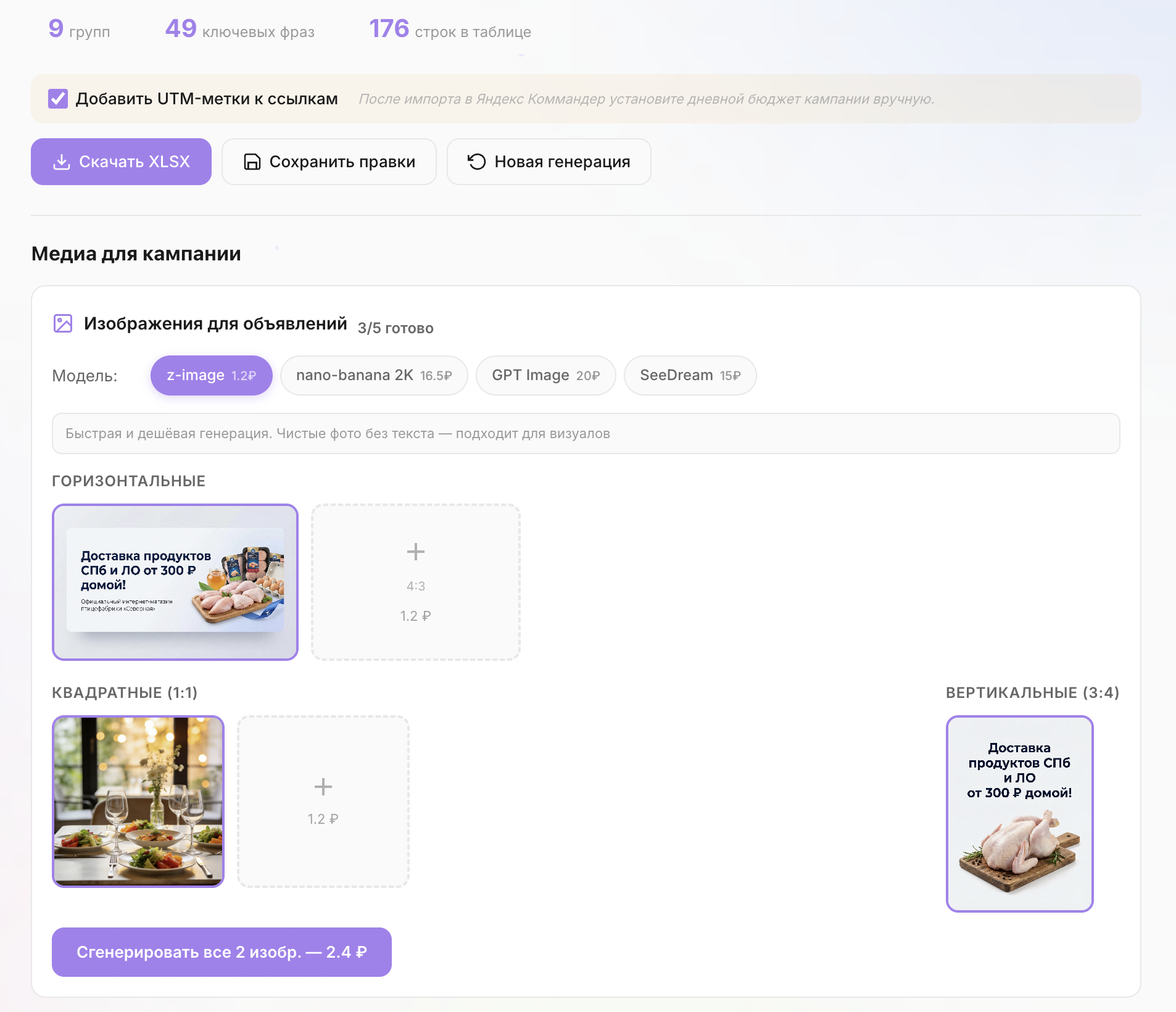Download the XLSX file
The image size is (1176, 1012).
(122, 162)
